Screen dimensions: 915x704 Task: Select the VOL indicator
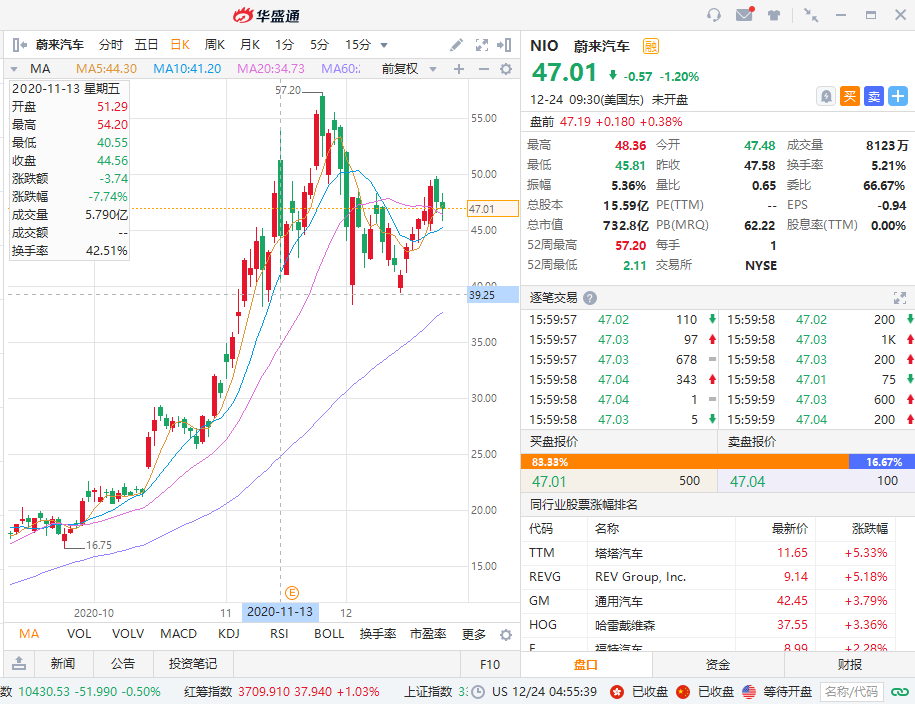(x=79, y=634)
